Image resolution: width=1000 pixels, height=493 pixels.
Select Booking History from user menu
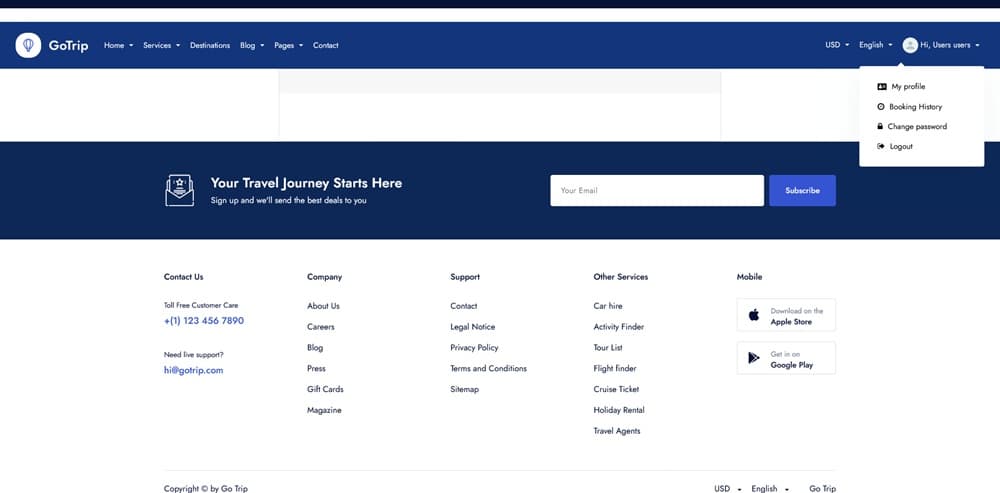pyautogui.click(x=915, y=107)
